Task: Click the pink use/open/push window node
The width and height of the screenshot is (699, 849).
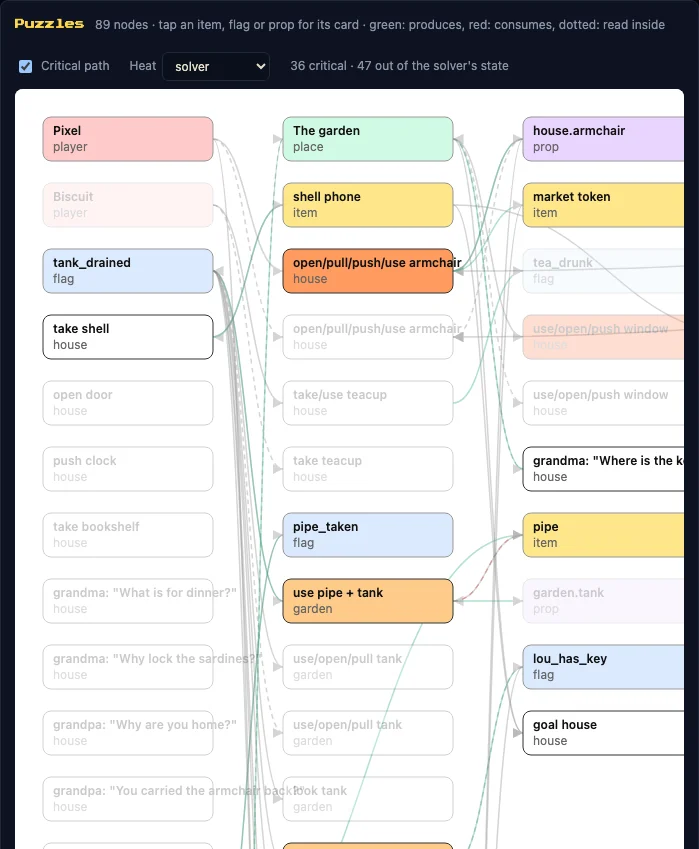Action: tap(603, 337)
